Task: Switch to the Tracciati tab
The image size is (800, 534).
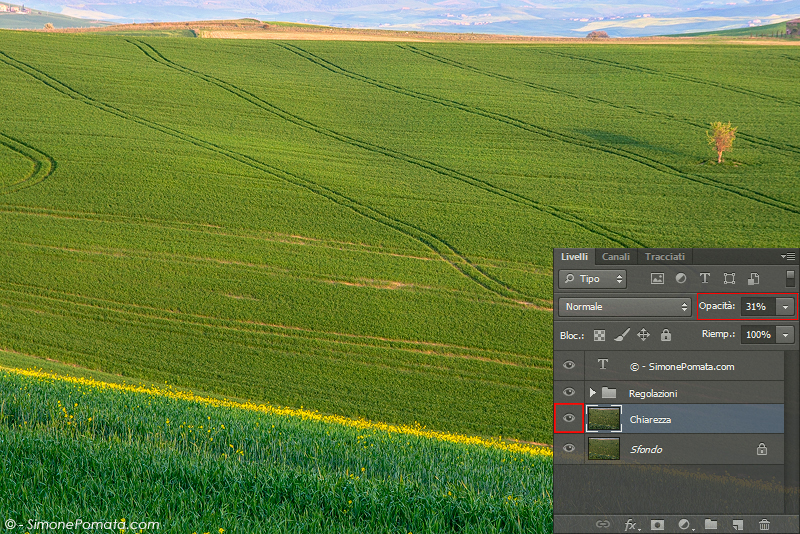Action: [664, 257]
